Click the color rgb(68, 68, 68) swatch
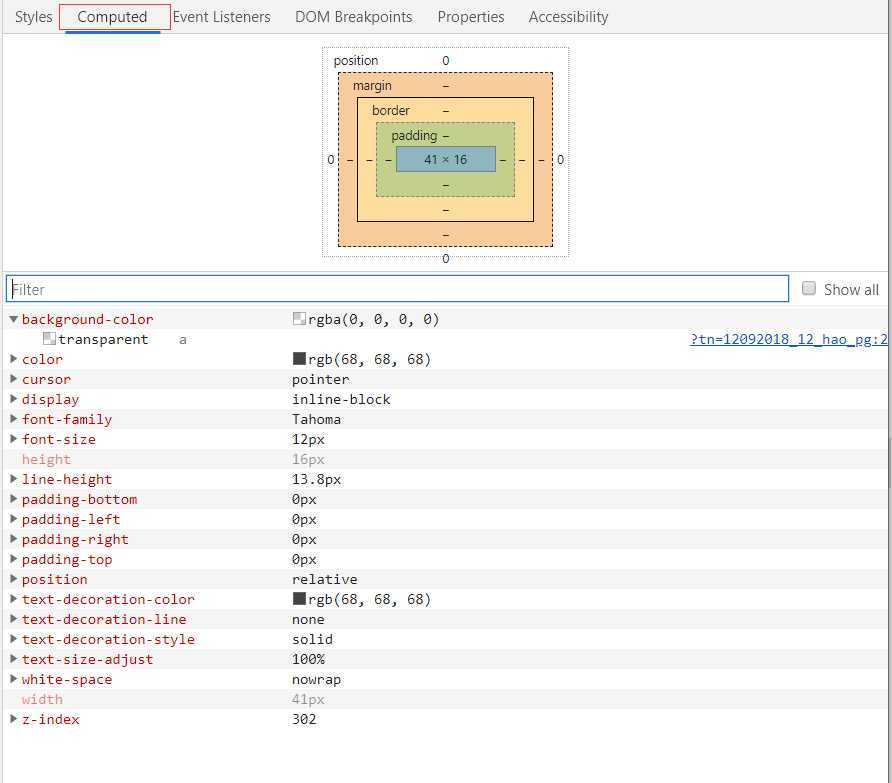Screen dimensions: 892x783 pyautogui.click(x=299, y=358)
